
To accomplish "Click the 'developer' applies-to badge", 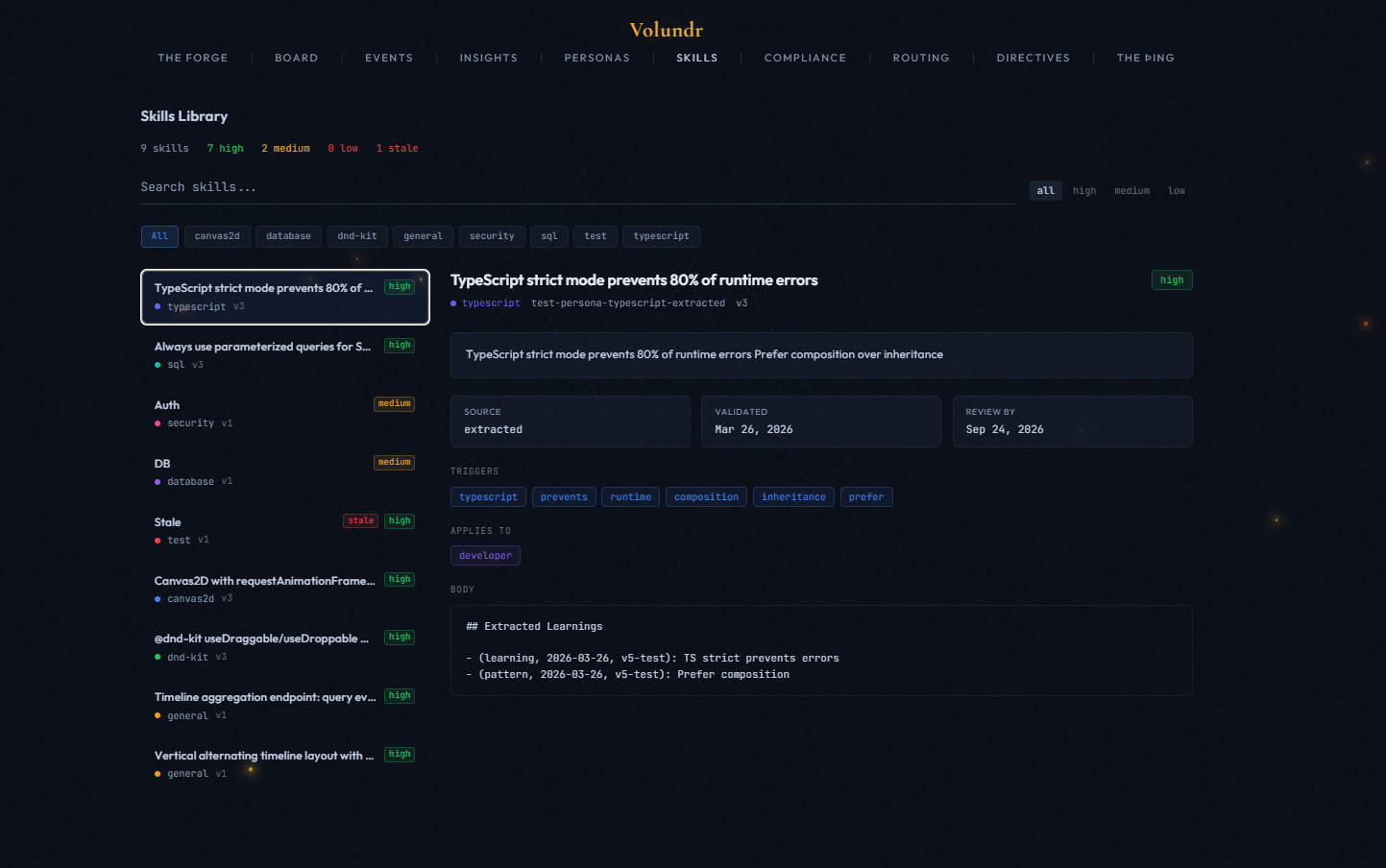I will (485, 555).
